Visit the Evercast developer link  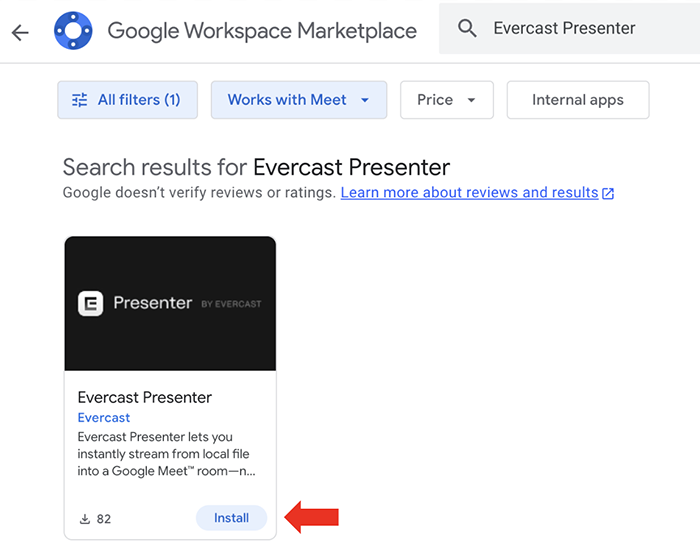tap(104, 417)
